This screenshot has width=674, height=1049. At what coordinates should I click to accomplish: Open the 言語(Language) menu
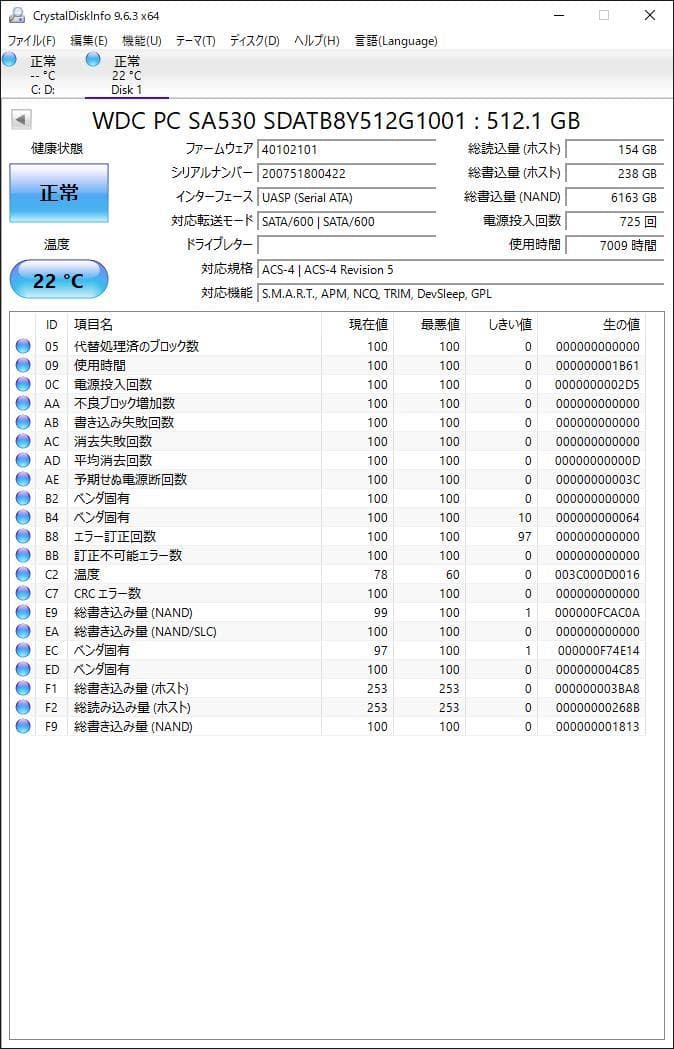coord(396,41)
